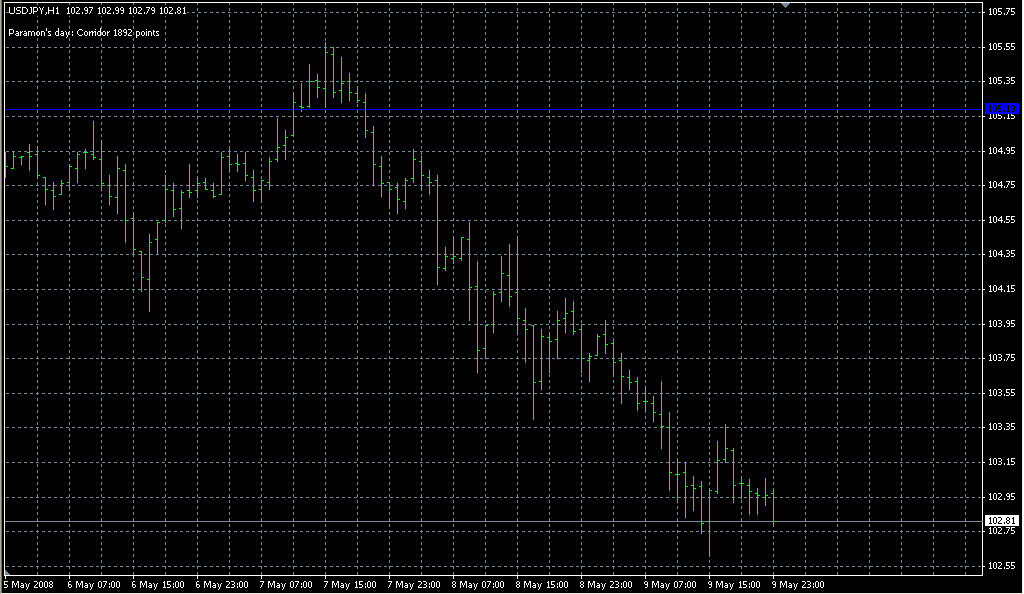This screenshot has height=594, width=1024.
Task: Click the 5 May 2008 date label
Action: (x=28, y=584)
